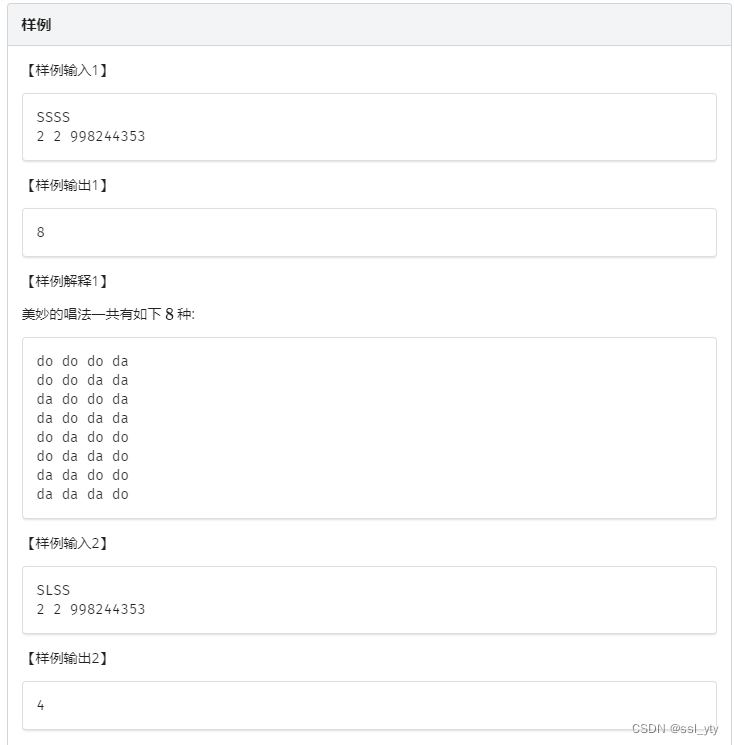Click the SSSS input line in sample 1
This screenshot has width=734, height=745.
(x=53, y=117)
